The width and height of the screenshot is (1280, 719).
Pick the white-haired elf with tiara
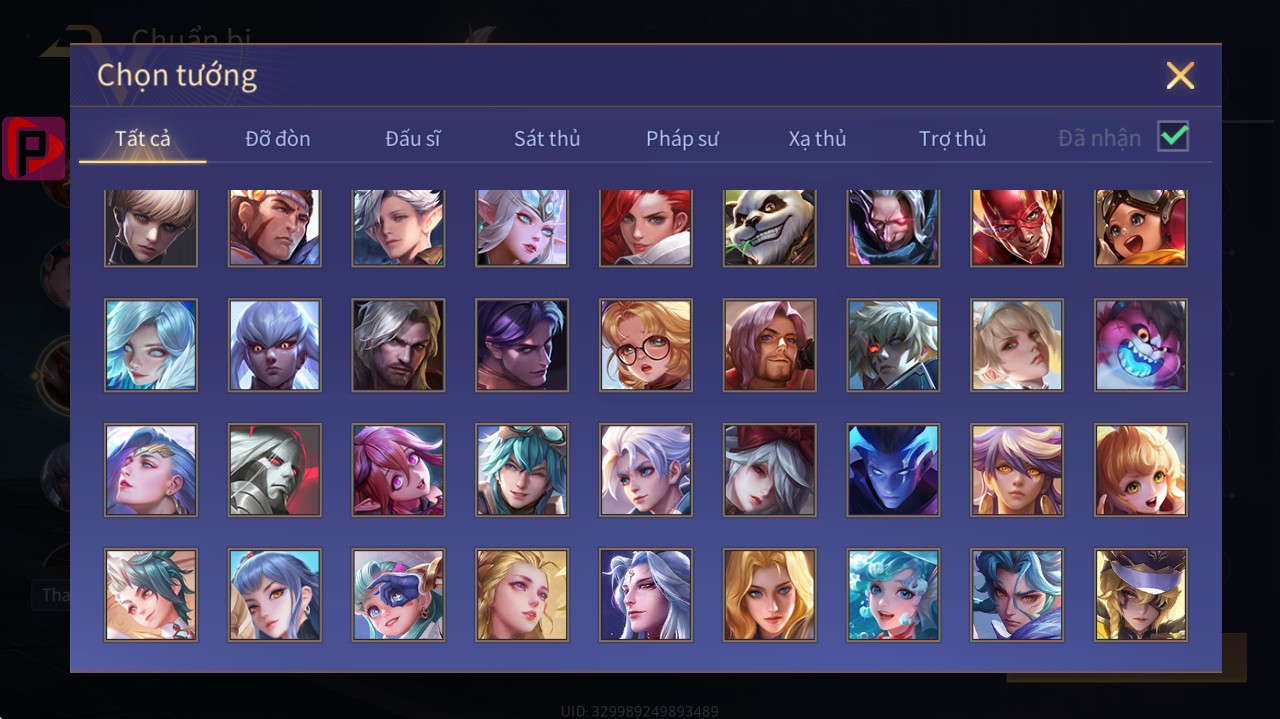(x=522, y=227)
